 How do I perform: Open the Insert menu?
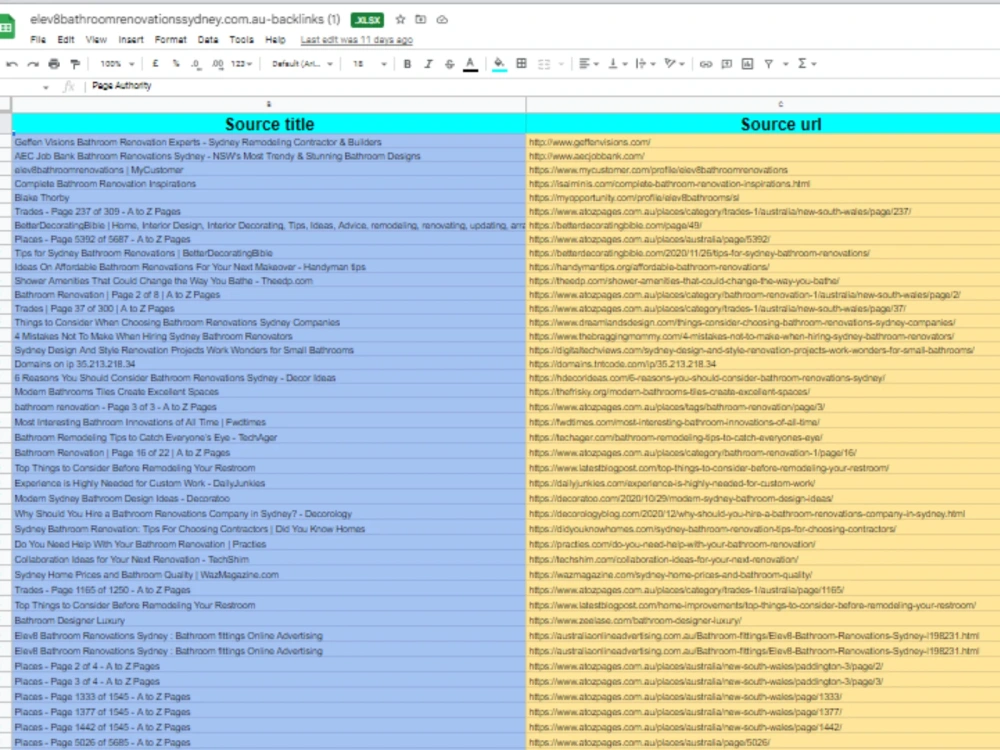131,40
